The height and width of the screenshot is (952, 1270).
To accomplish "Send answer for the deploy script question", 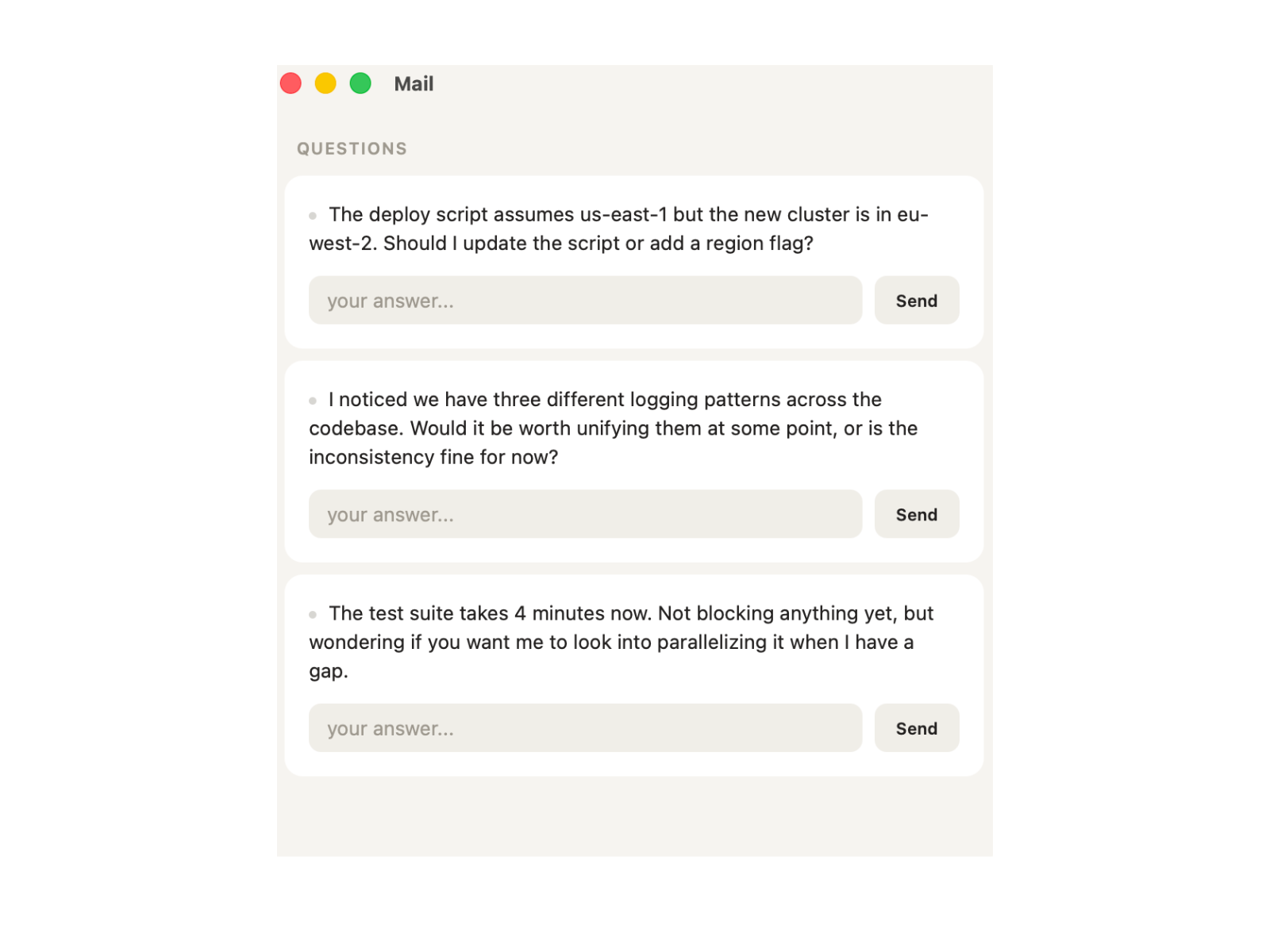I will [x=916, y=301].
